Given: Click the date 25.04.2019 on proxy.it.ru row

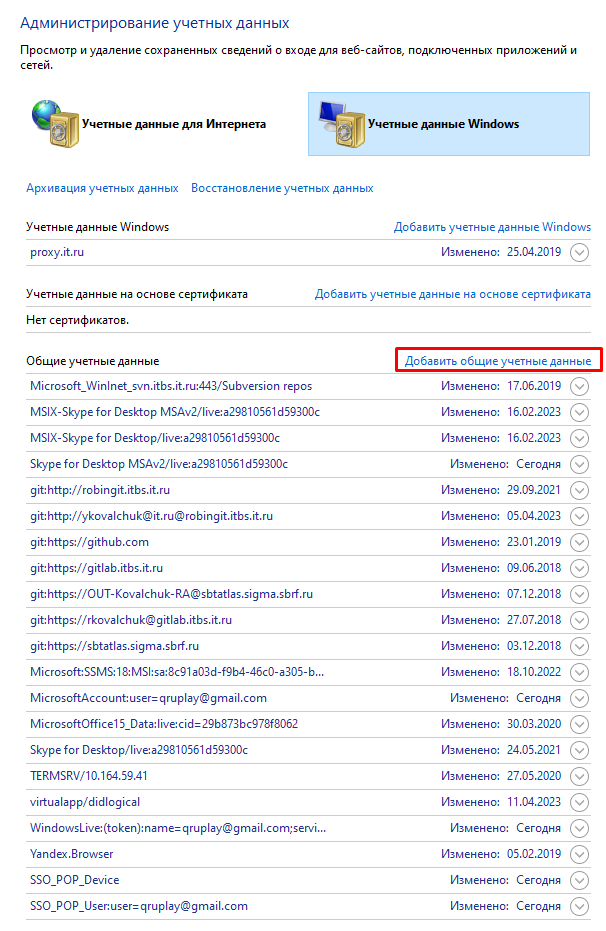Looking at the screenshot, I should point(534,252).
